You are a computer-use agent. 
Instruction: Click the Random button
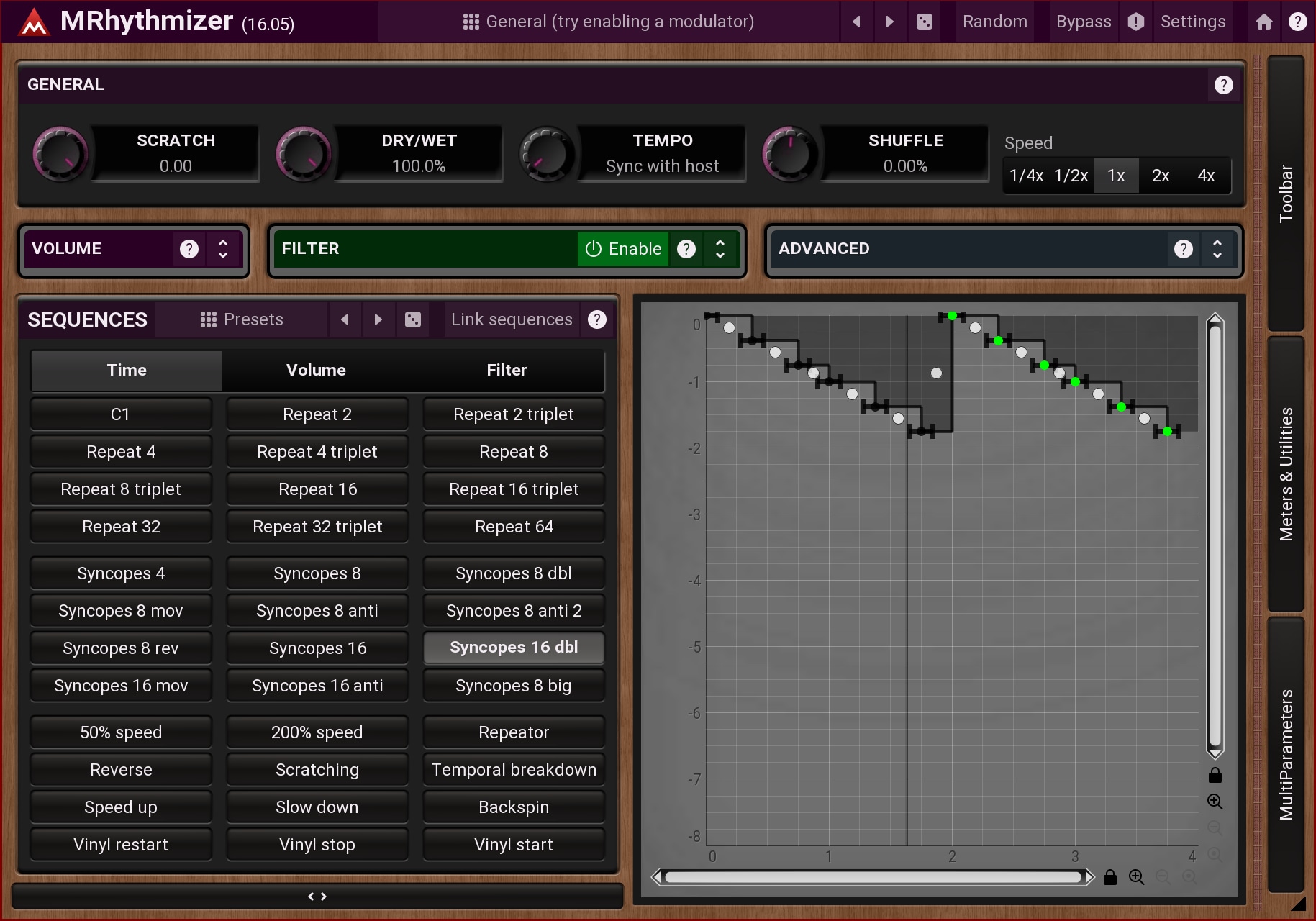(995, 22)
